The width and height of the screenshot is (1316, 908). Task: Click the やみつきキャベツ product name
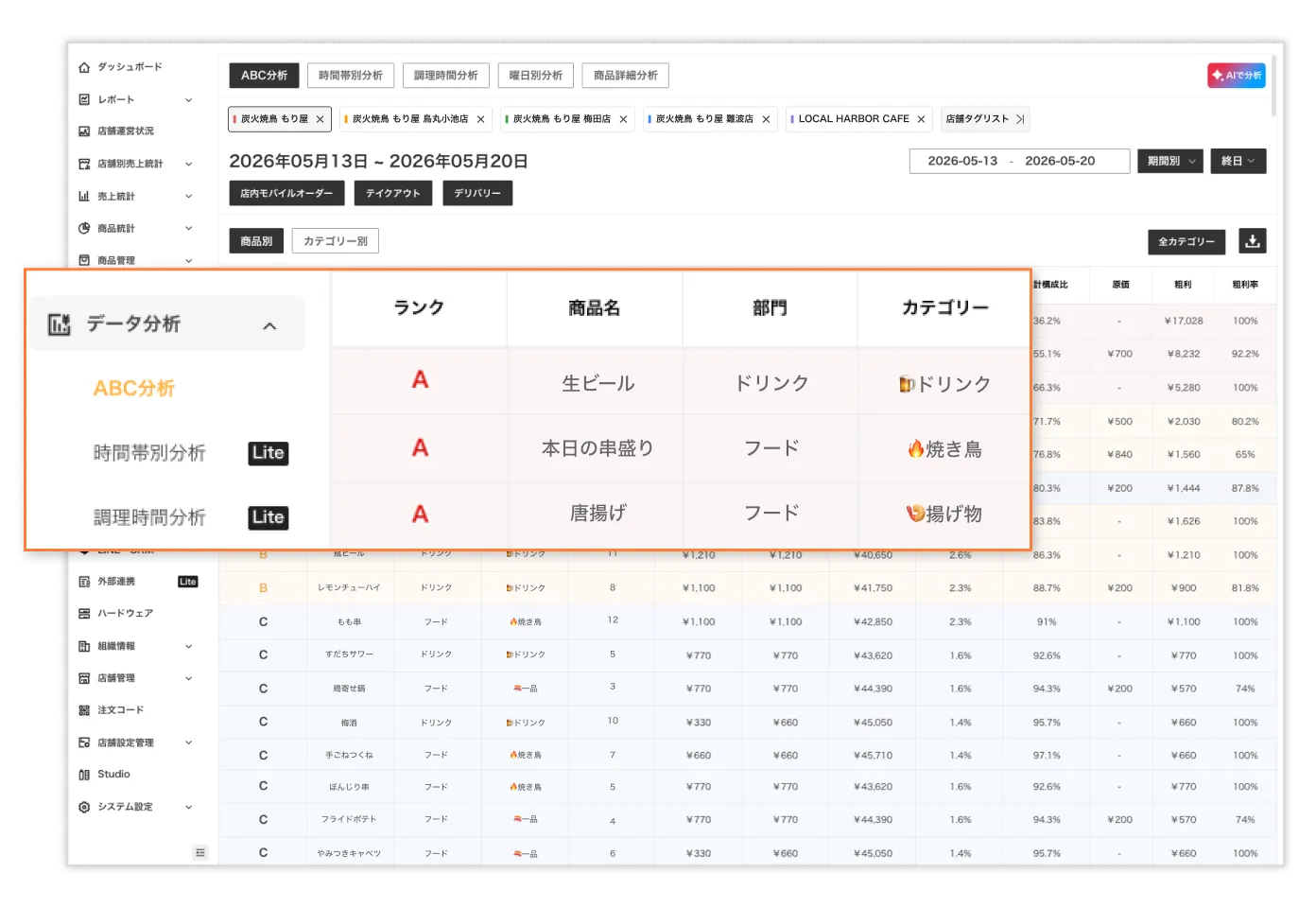click(349, 854)
